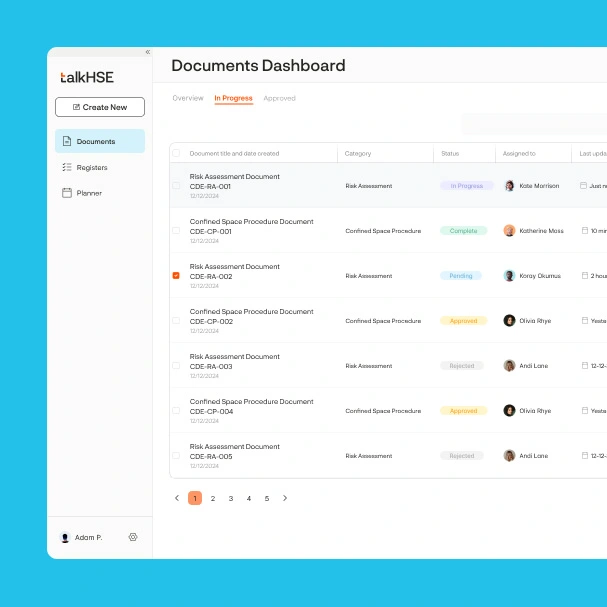Check the CDE-RA-003 row checkbox
The image size is (607, 607).
pyautogui.click(x=176, y=365)
